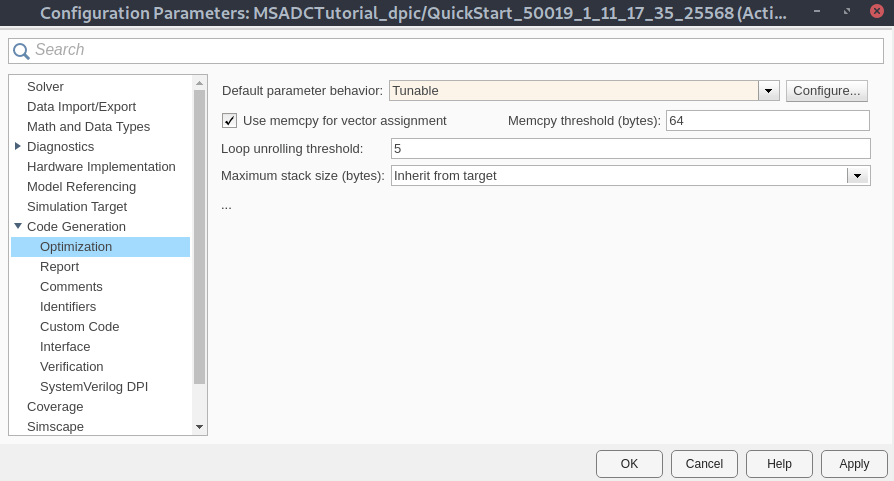Click the search magnifier icon
894x481 pixels.
(x=21, y=50)
